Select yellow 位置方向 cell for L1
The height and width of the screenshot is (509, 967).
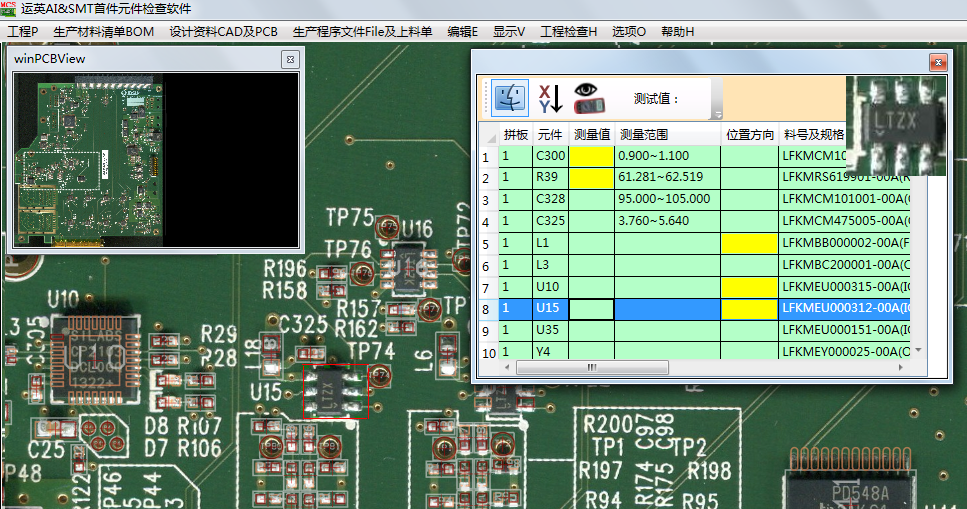(749, 243)
